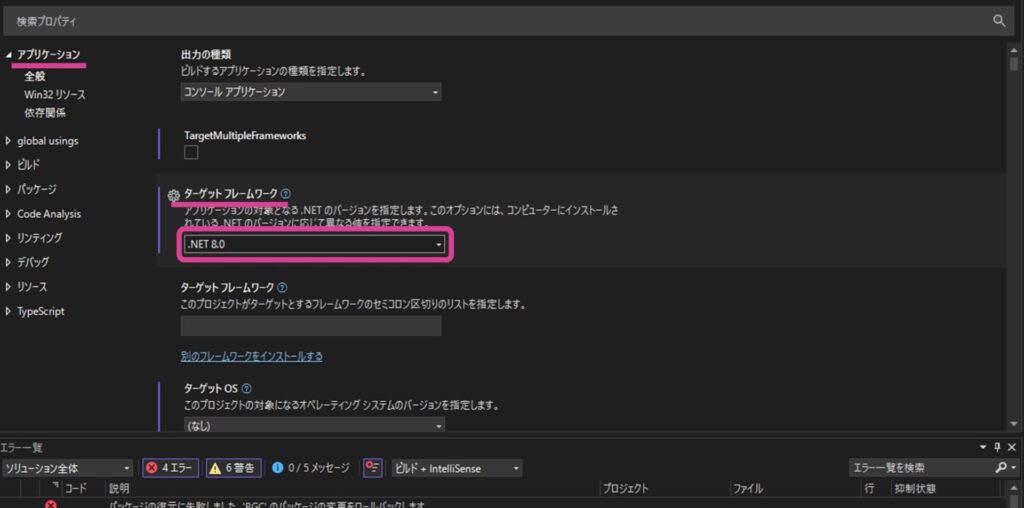Click gear icon beside ターゲット フレームワーク
The height and width of the screenshot is (508, 1024).
[x=173, y=195]
